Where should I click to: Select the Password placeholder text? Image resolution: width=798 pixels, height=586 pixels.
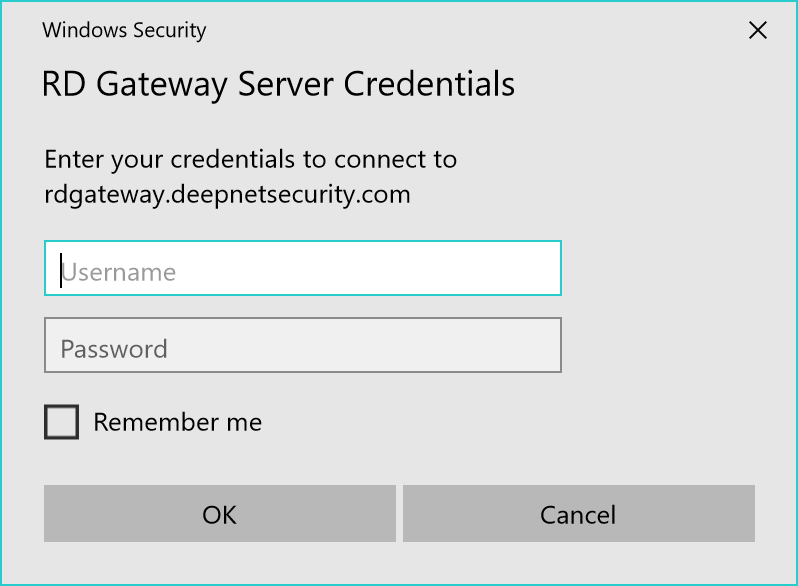click(114, 349)
